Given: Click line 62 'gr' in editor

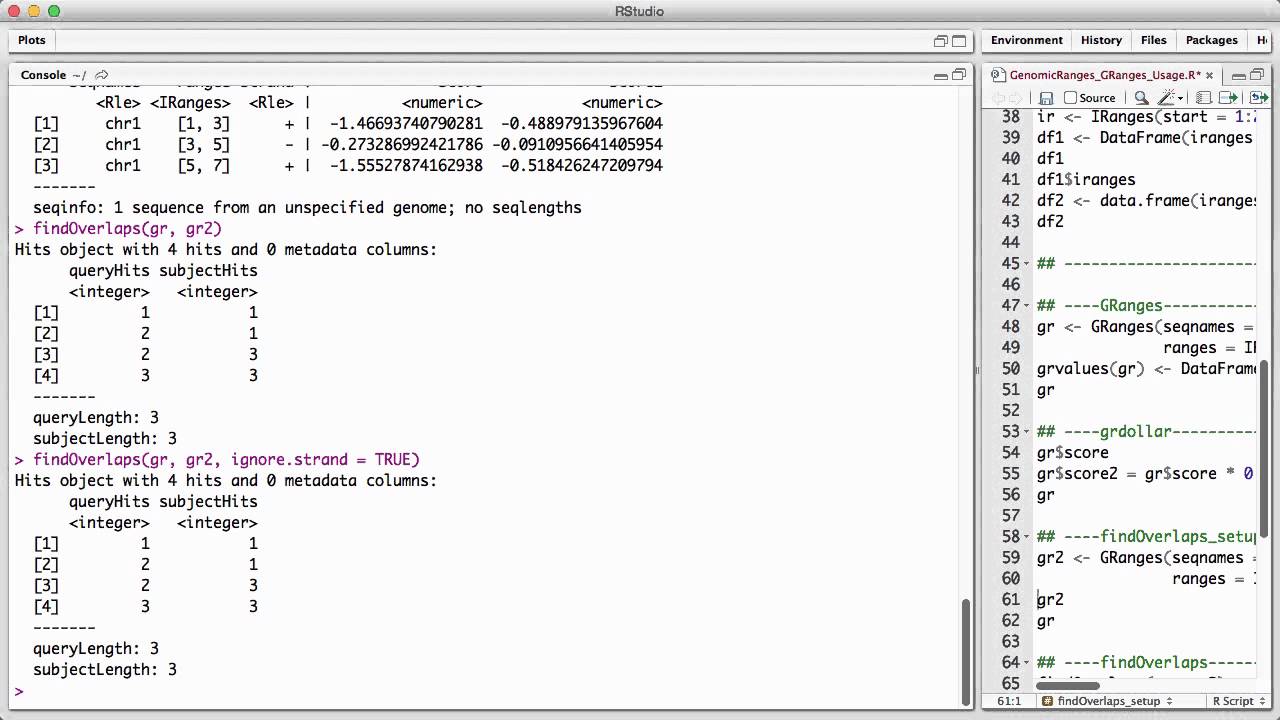Looking at the screenshot, I should (1046, 621).
